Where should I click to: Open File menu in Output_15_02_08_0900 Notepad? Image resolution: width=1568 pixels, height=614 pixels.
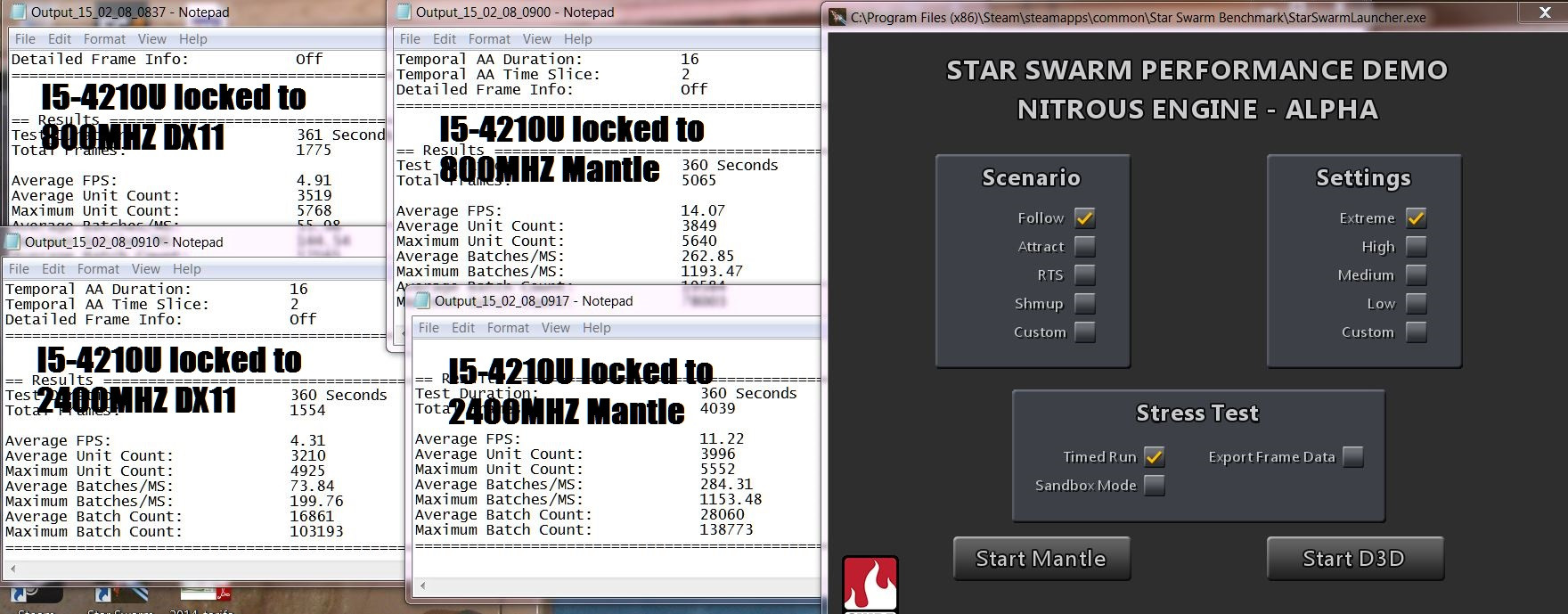point(410,39)
